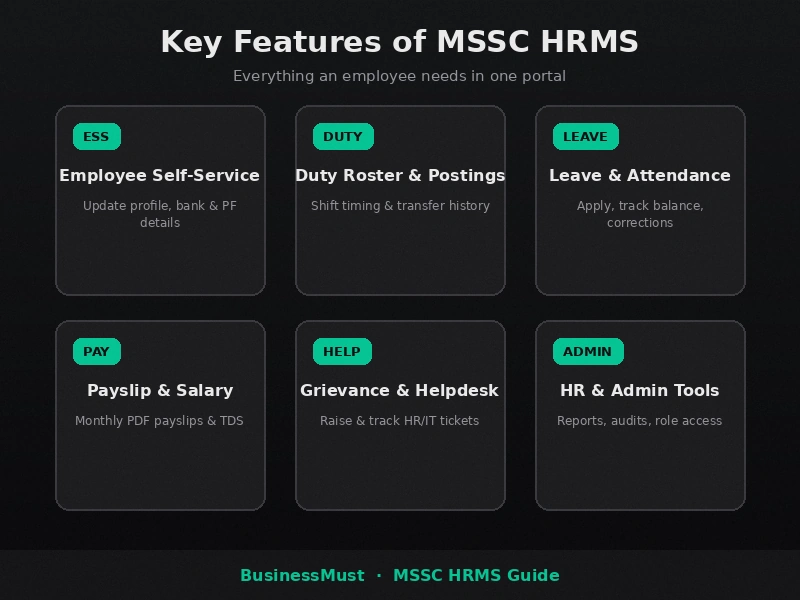Click 'Monthly PDF payslips & TDS' text

(159, 421)
